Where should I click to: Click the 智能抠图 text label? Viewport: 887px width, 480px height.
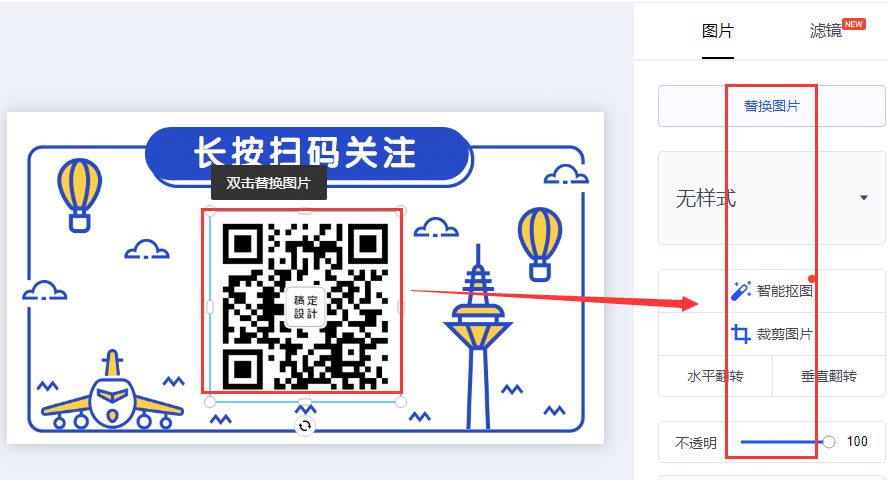[785, 291]
